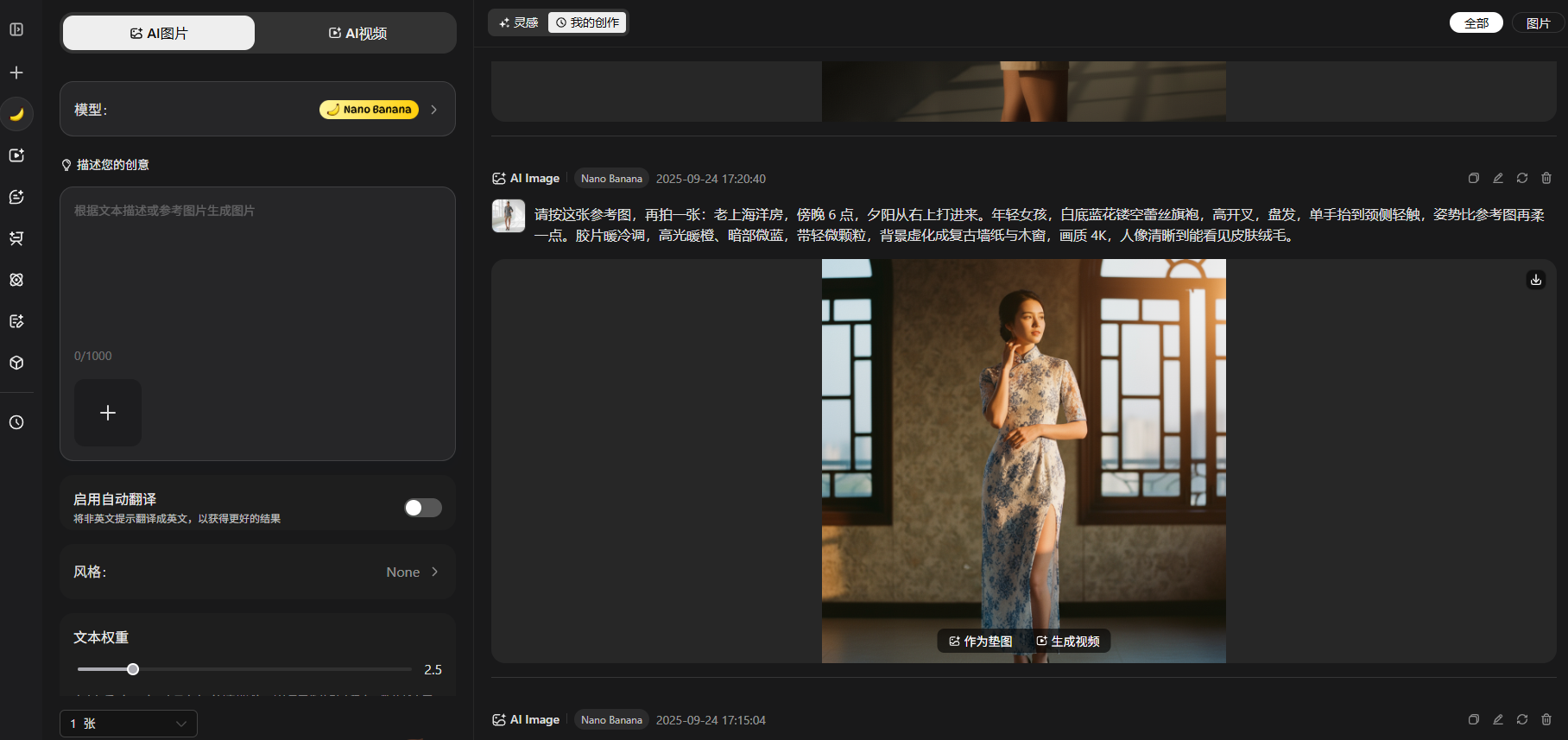Viewport: 1568px width, 740px height.
Task: Switch to the 我的创作 tab
Action: coord(587,22)
